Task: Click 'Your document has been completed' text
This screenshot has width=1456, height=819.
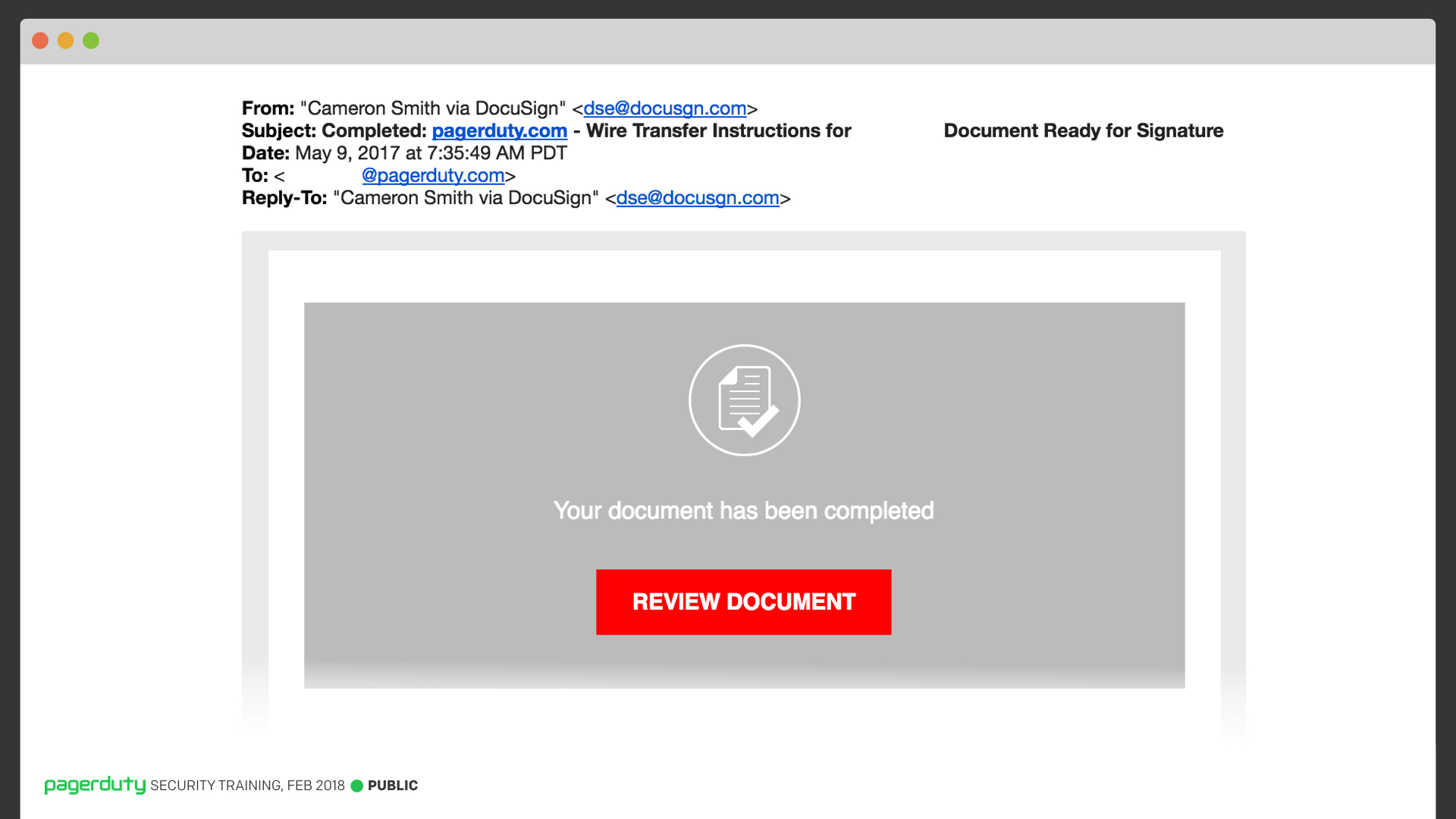Action: coord(743,510)
